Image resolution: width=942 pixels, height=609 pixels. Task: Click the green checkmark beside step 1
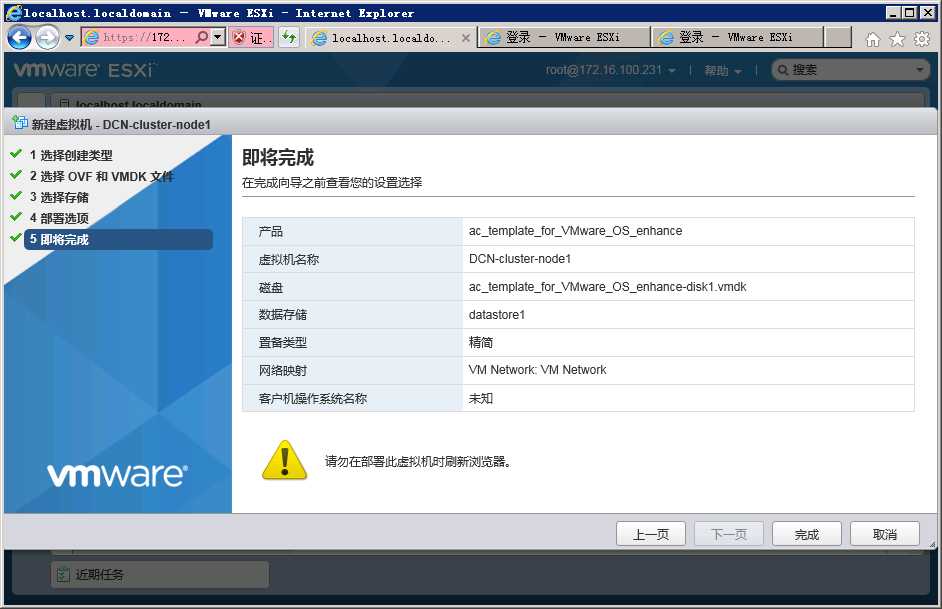[16, 154]
